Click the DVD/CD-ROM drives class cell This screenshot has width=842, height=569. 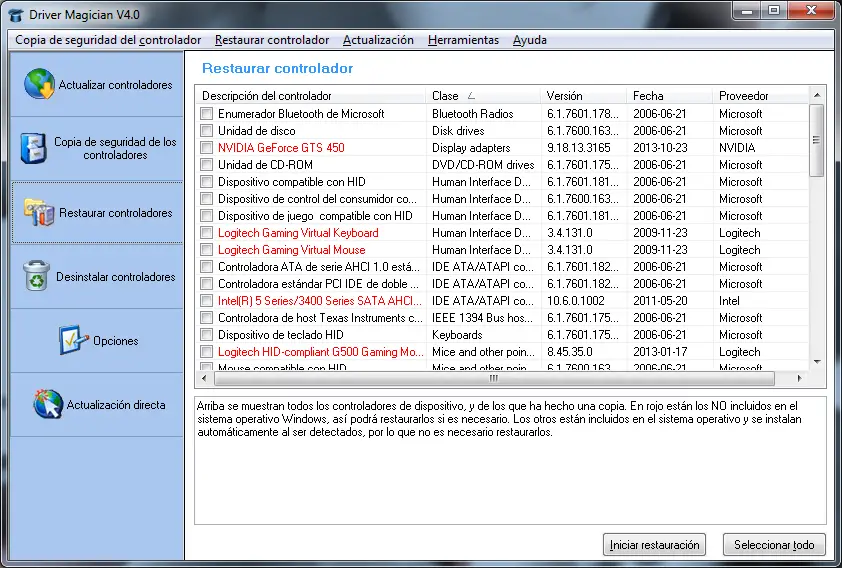point(483,165)
